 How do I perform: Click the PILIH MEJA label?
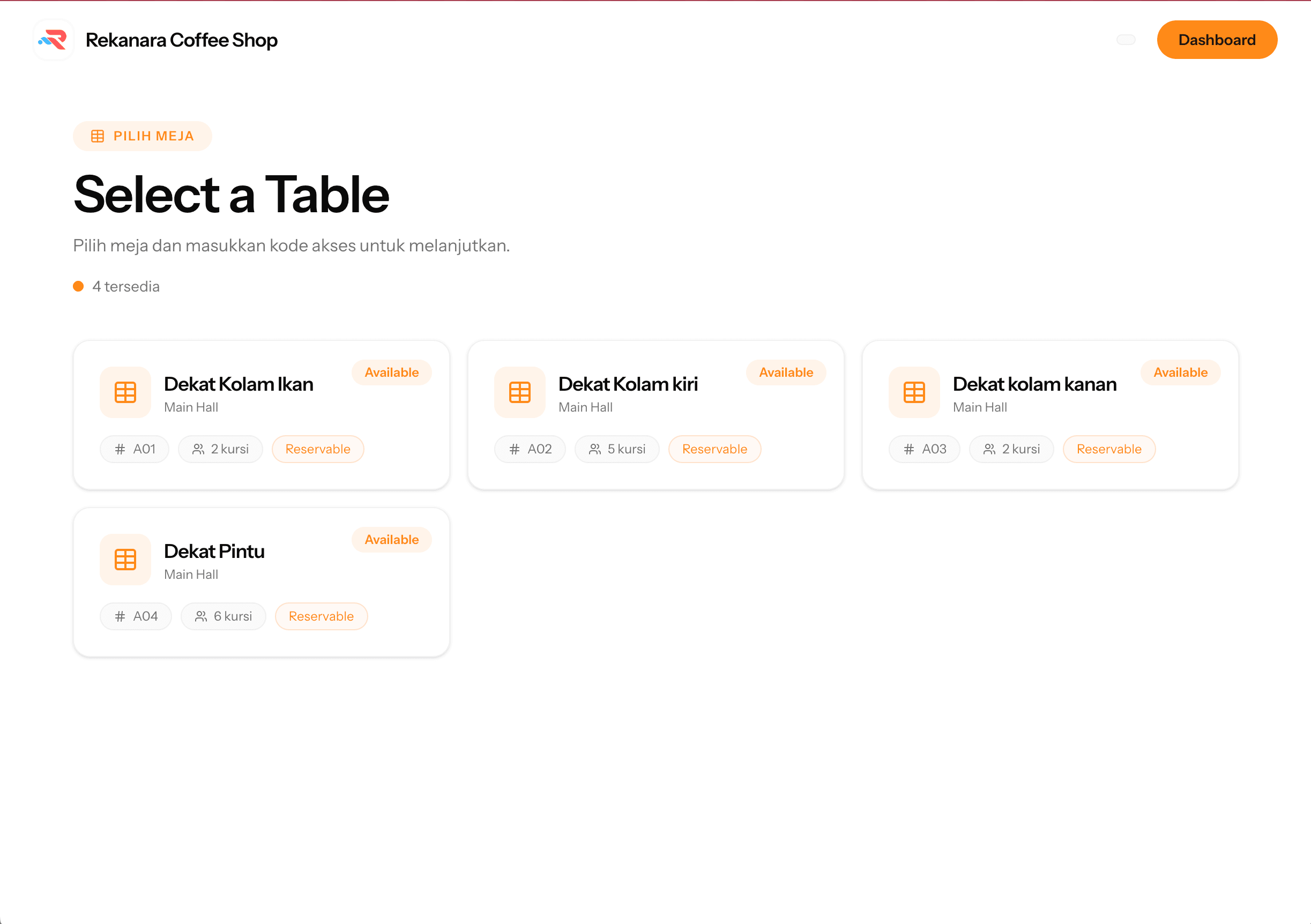(154, 136)
